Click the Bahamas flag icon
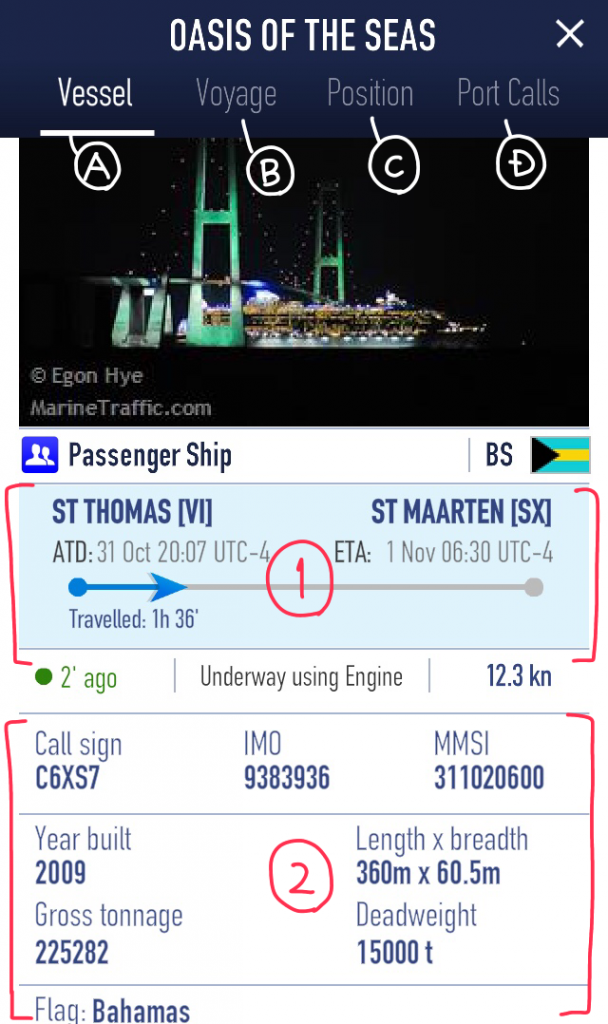Viewport: 608px width, 1024px height. click(x=560, y=455)
